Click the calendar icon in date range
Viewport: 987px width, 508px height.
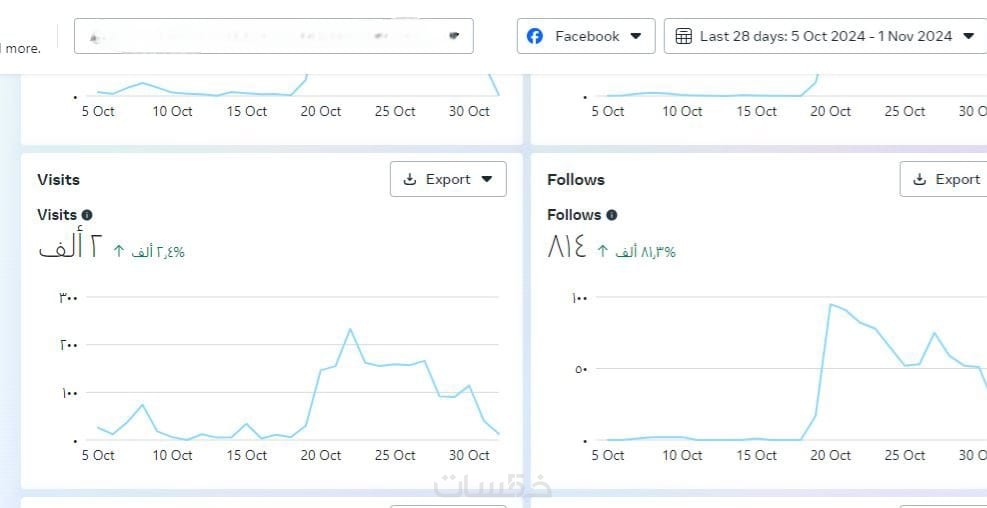pos(684,36)
